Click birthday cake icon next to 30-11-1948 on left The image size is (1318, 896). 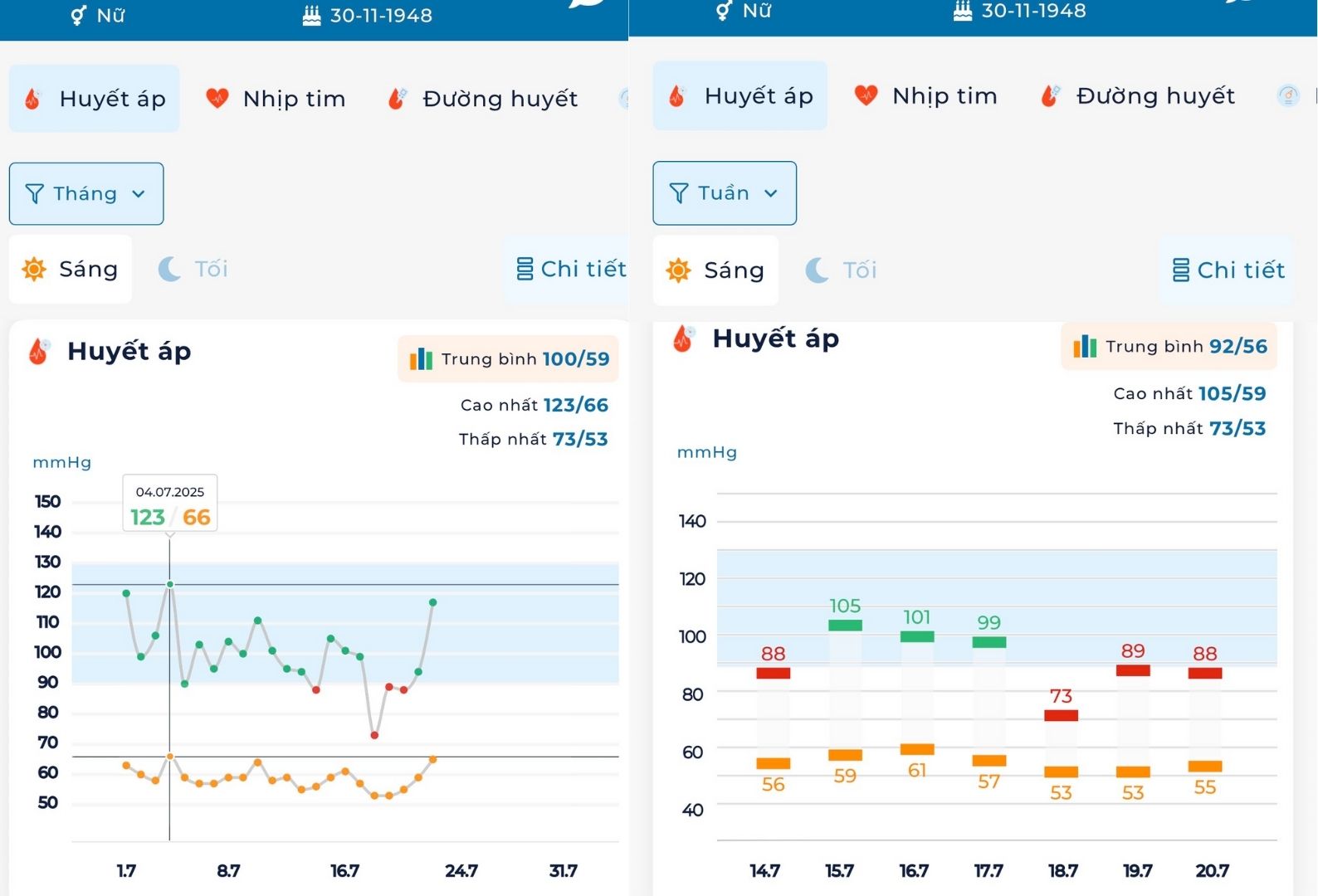tap(311, 16)
